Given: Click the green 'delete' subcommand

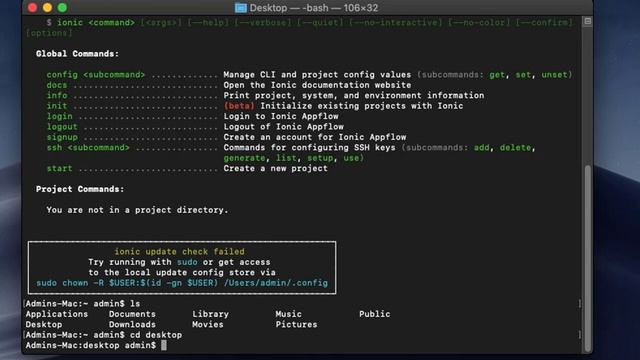Looking at the screenshot, I should (516, 148).
